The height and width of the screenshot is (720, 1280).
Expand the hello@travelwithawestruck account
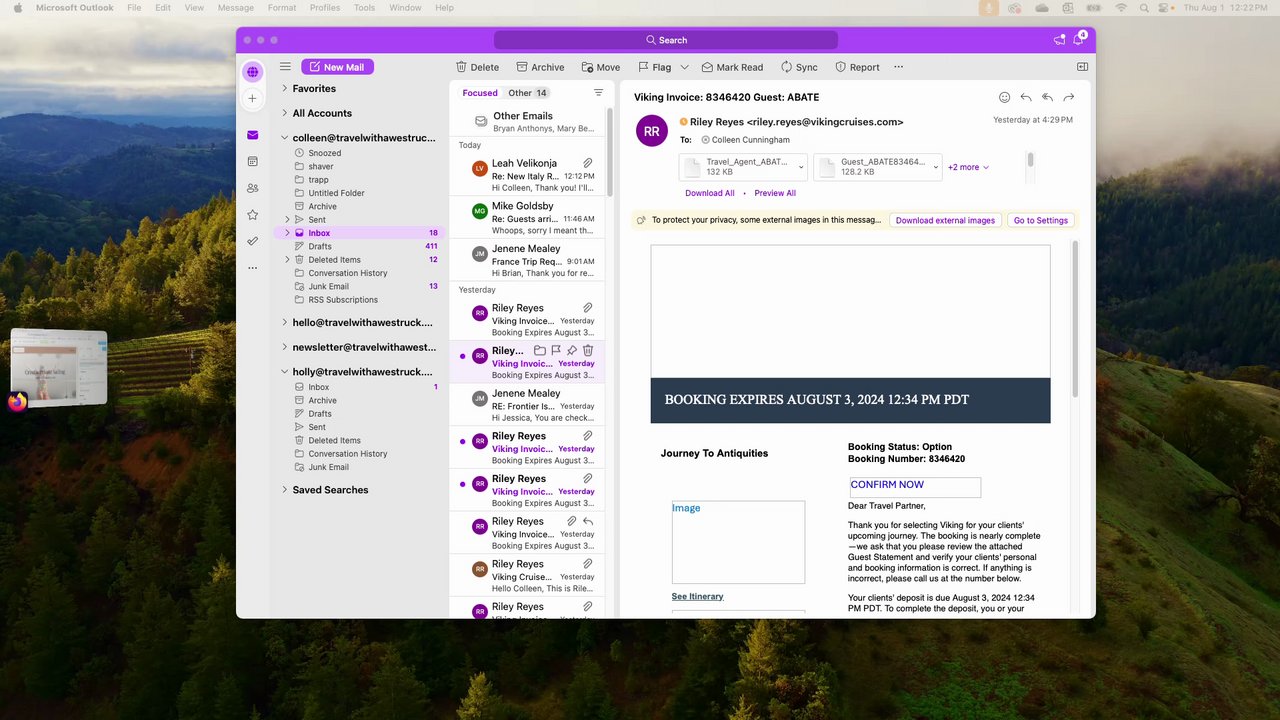[284, 323]
